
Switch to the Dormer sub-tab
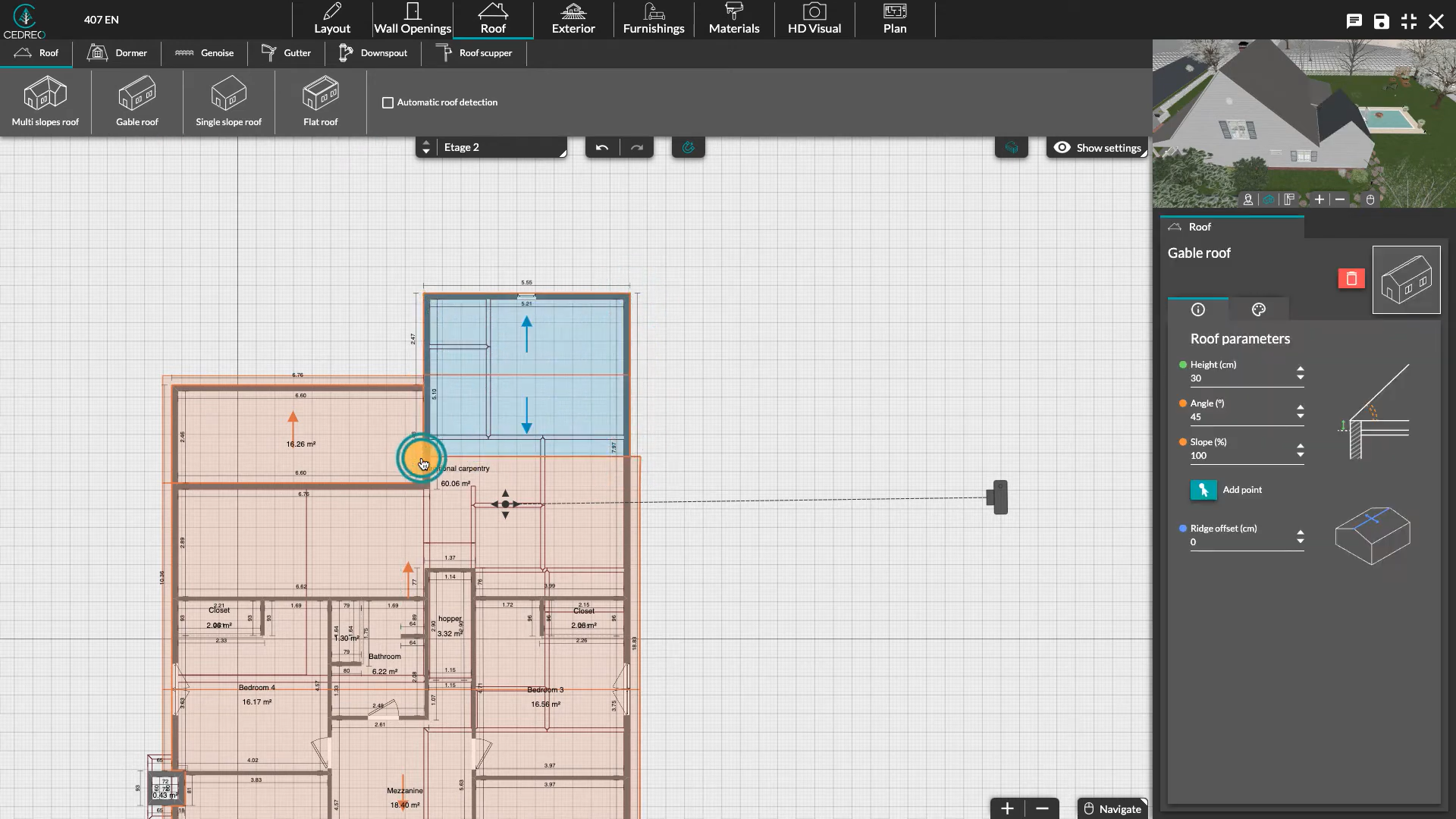(x=118, y=53)
